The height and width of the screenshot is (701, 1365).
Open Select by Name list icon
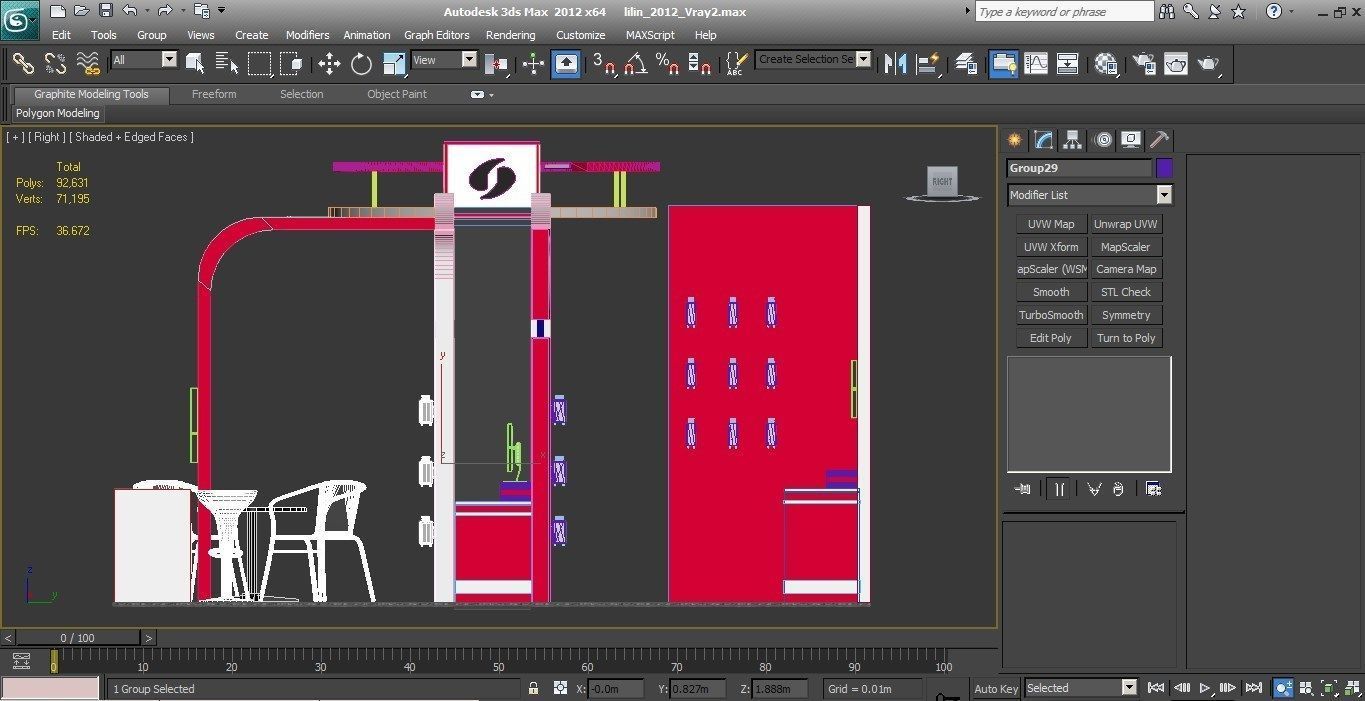[227, 64]
